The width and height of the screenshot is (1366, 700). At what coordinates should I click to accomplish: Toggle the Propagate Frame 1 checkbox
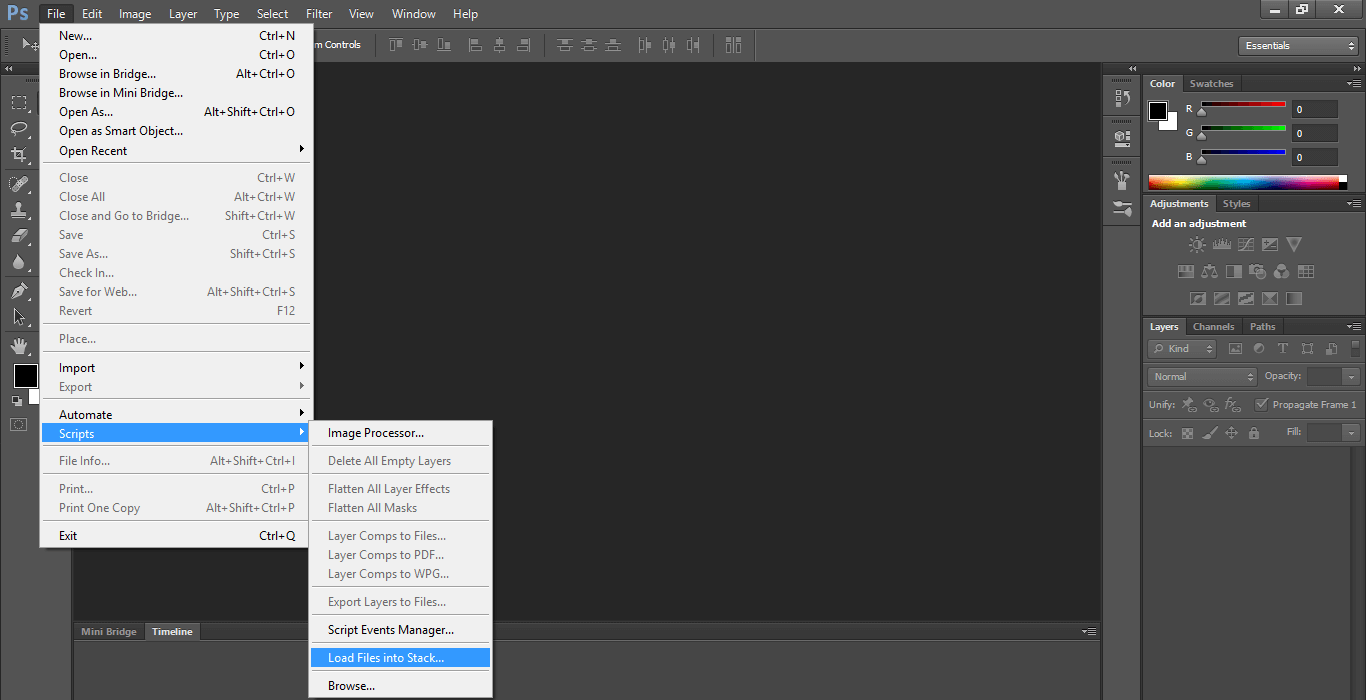(1262, 405)
